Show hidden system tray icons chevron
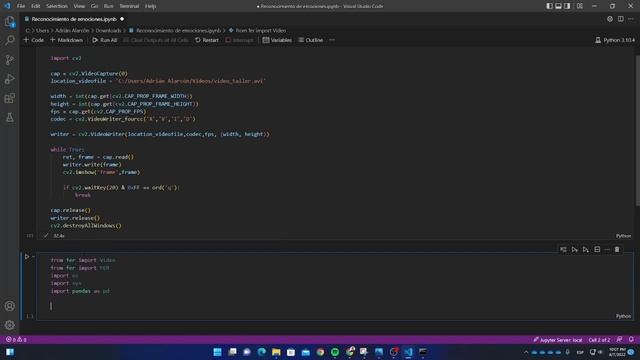The width and height of the screenshot is (640, 360). click(526, 352)
